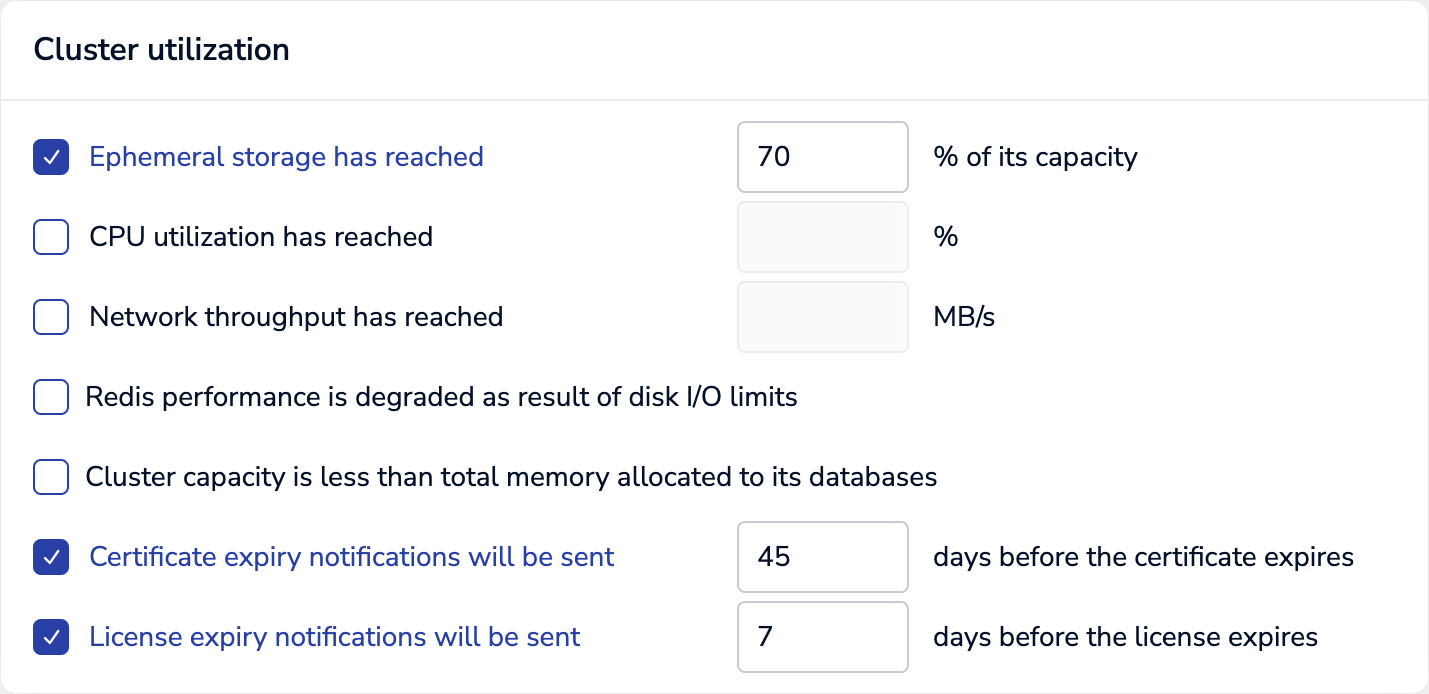Image resolution: width=1429 pixels, height=694 pixels.
Task: Select the empty network throughput MB/s field
Action: 822,317
